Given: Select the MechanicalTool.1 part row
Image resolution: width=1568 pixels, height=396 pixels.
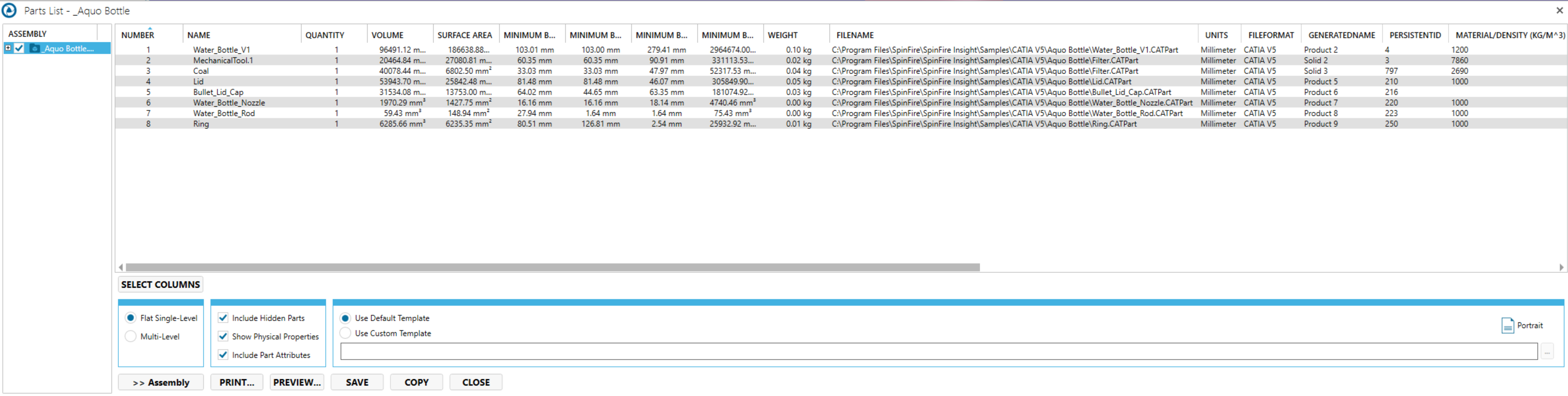Looking at the screenshot, I should pyautogui.click(x=840, y=60).
